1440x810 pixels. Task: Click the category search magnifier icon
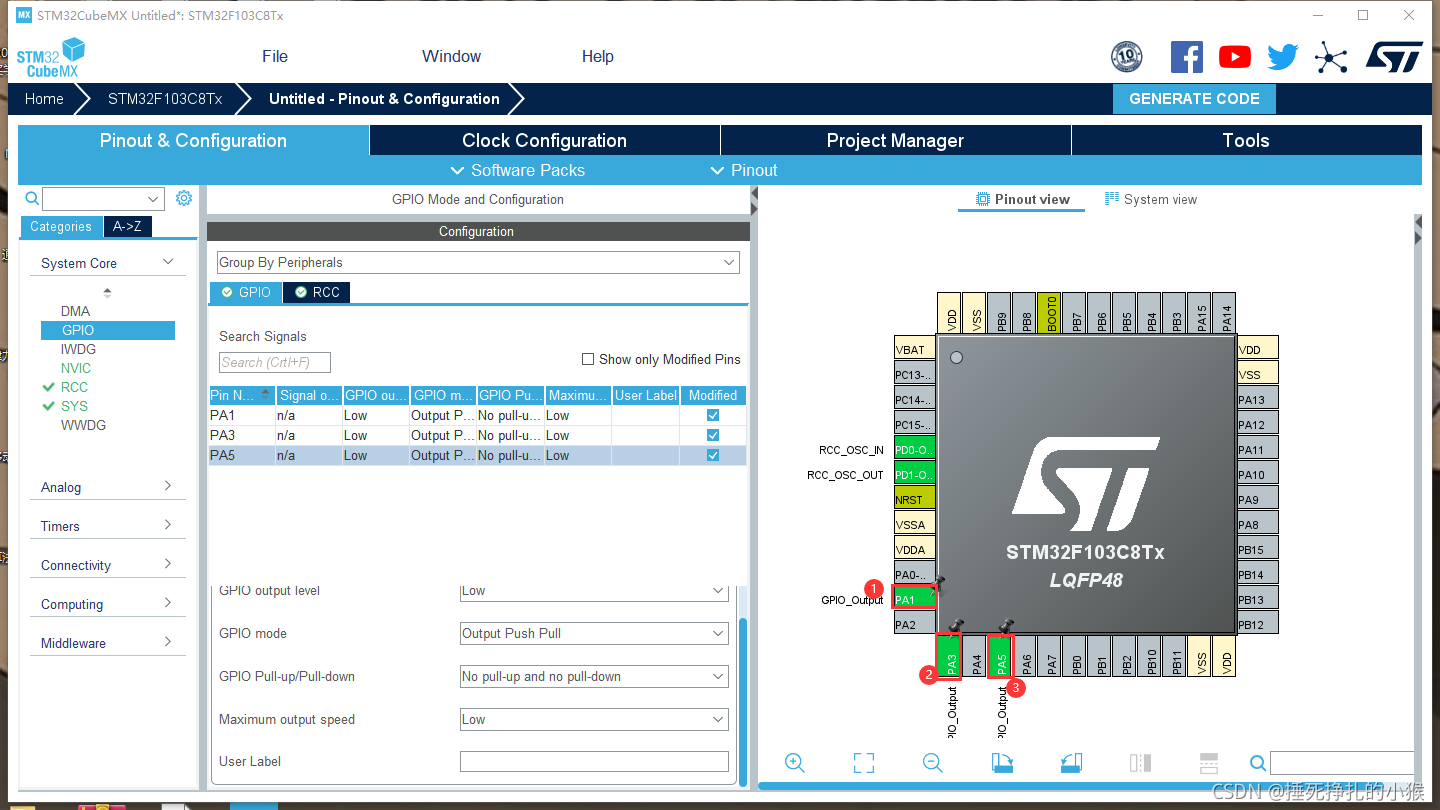point(32,198)
